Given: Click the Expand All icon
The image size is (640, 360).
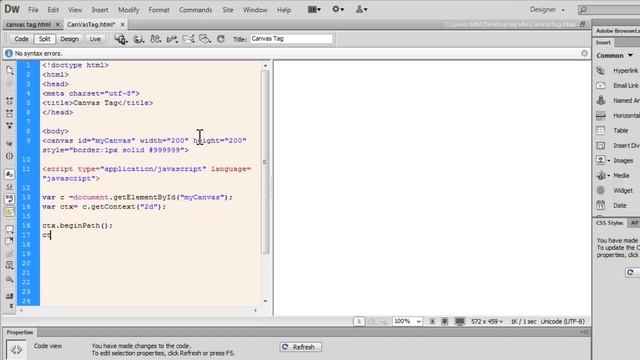Looking at the screenshot, I should [9, 125].
